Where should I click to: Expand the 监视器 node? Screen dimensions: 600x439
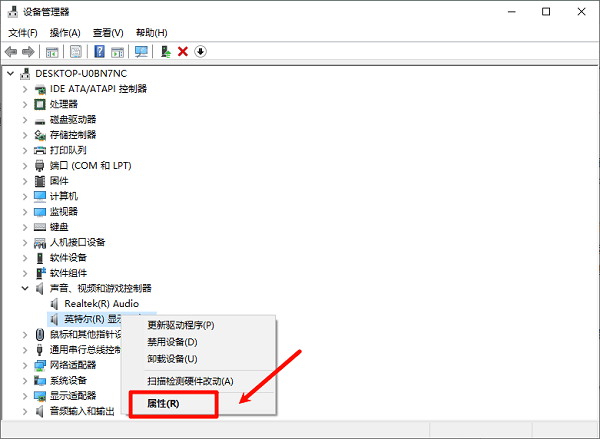pos(25,212)
